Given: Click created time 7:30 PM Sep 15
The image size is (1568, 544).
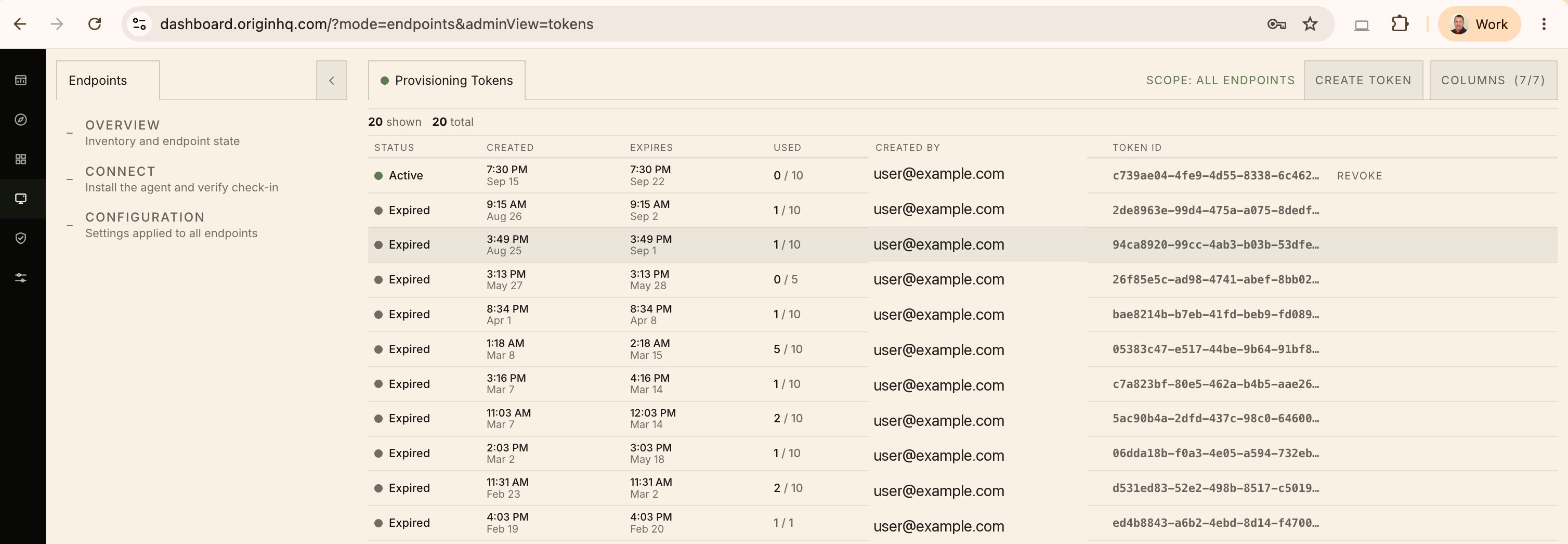Looking at the screenshot, I should 506,175.
